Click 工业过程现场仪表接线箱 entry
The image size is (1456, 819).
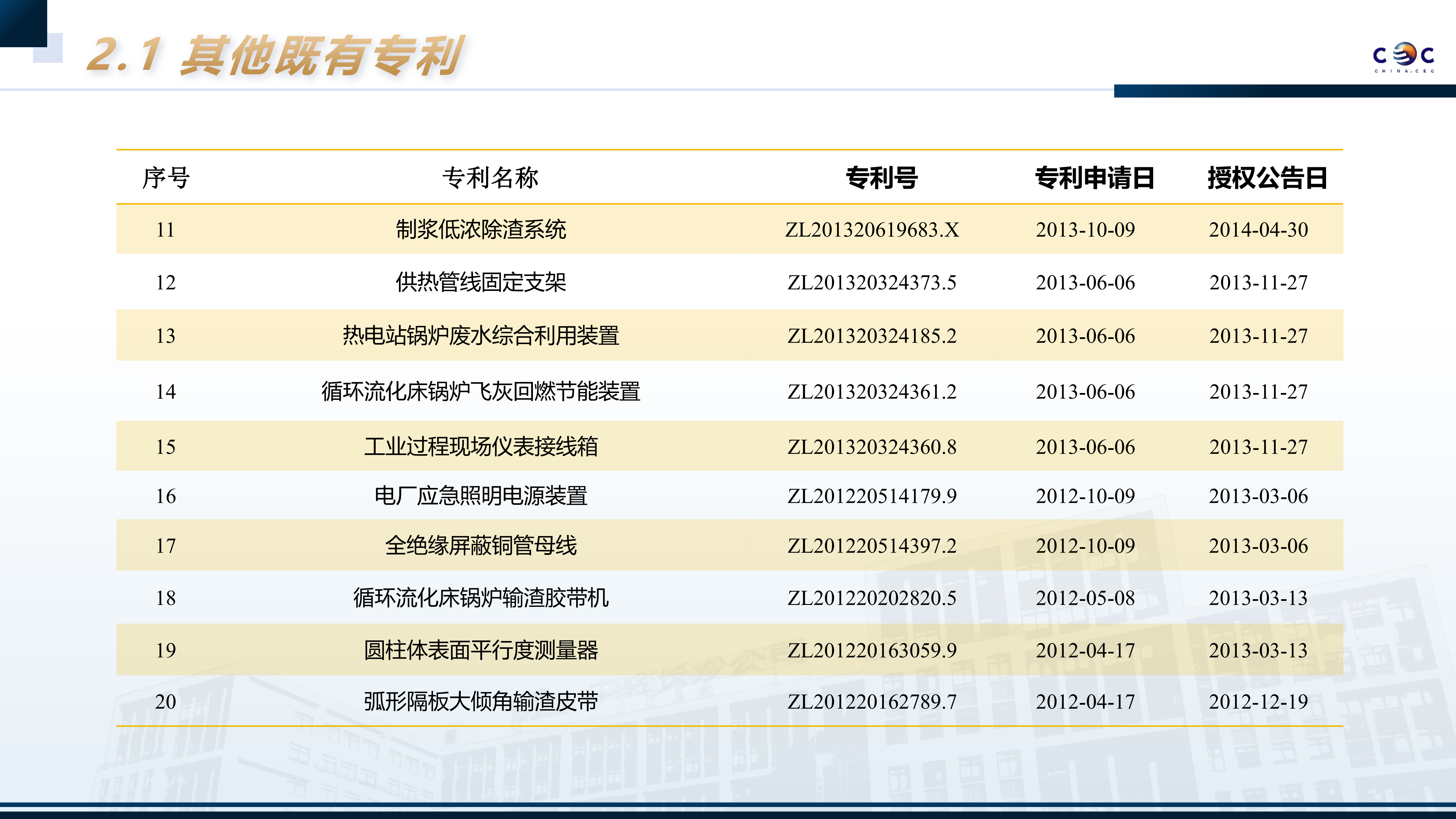[480, 447]
